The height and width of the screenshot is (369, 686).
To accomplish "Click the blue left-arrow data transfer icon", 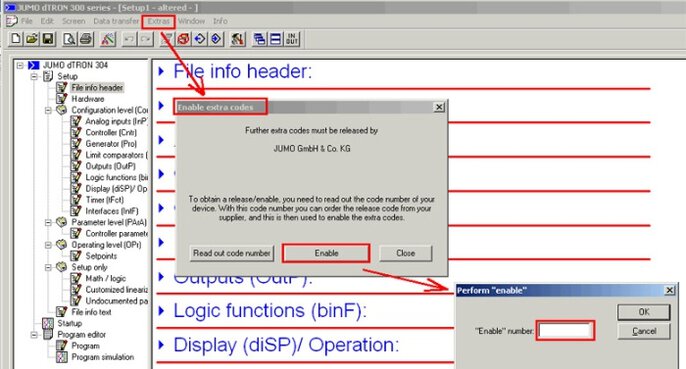I will tap(200, 39).
